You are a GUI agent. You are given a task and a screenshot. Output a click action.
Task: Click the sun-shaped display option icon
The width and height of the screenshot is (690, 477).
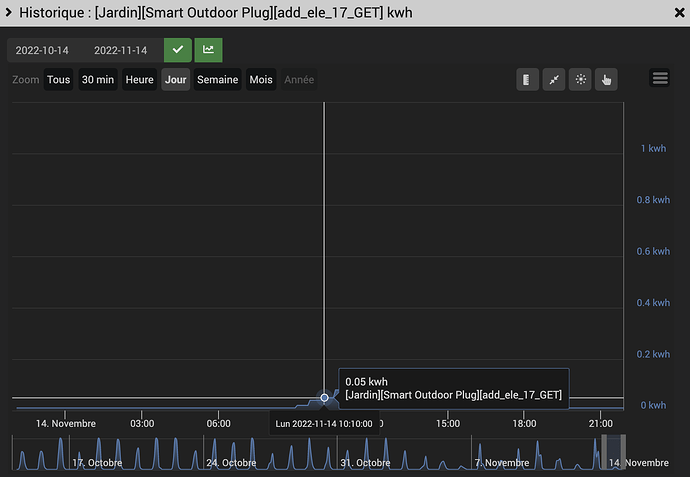click(580, 80)
